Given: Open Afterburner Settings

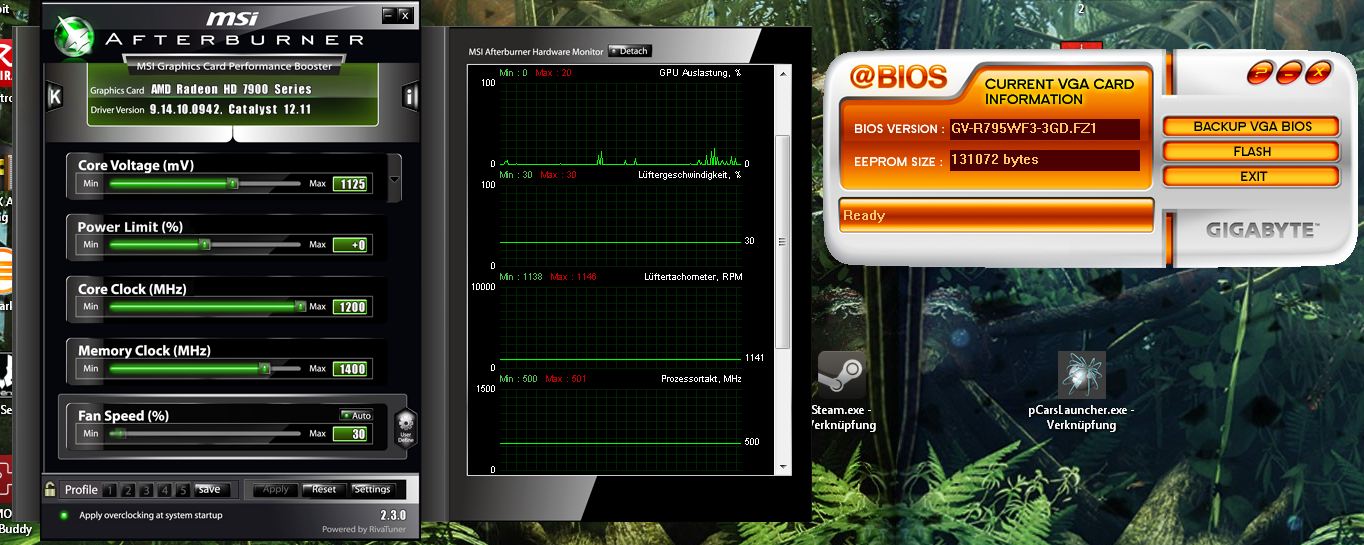Looking at the screenshot, I should (372, 490).
